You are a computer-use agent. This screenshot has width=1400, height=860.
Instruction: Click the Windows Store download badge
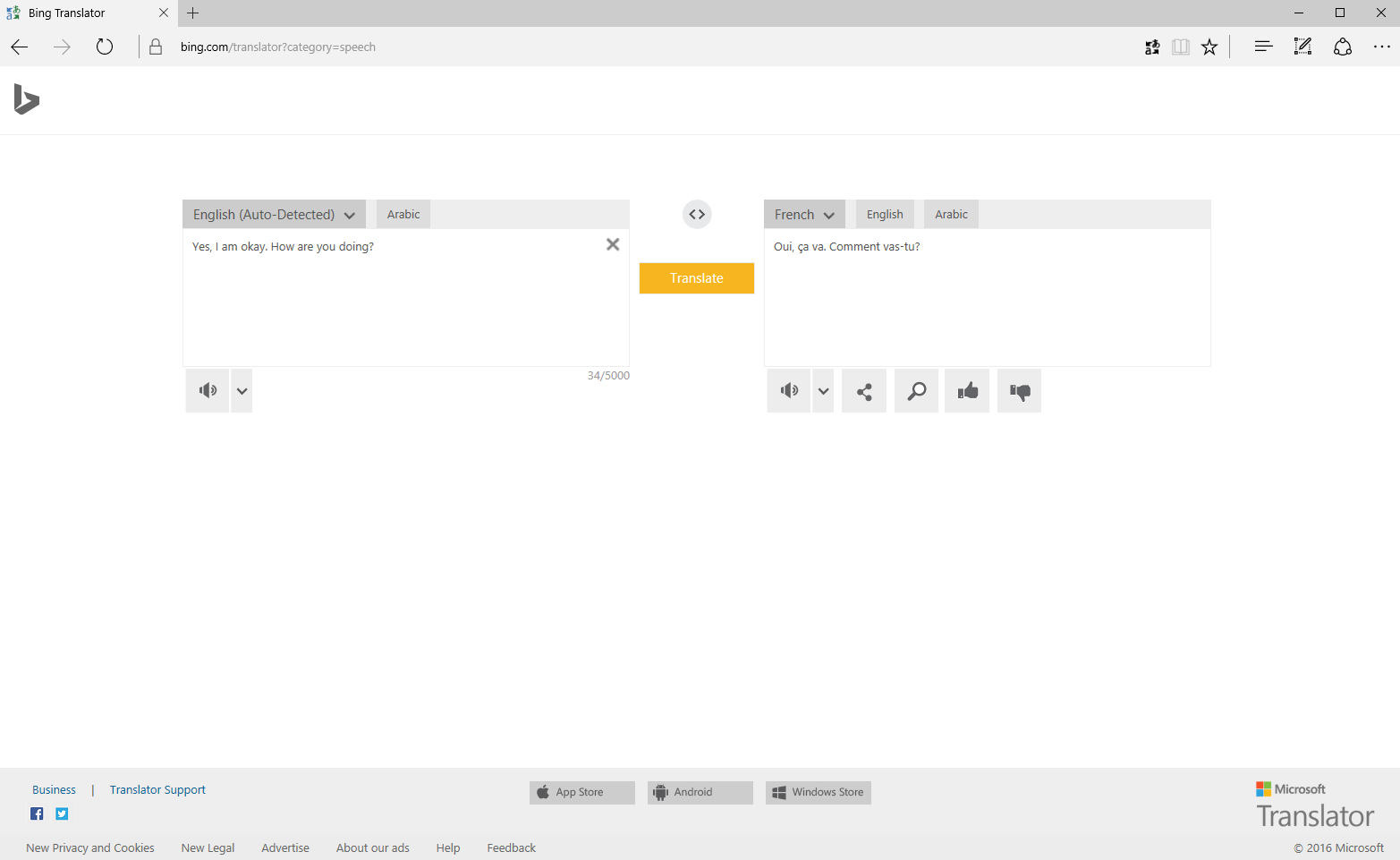coord(817,792)
